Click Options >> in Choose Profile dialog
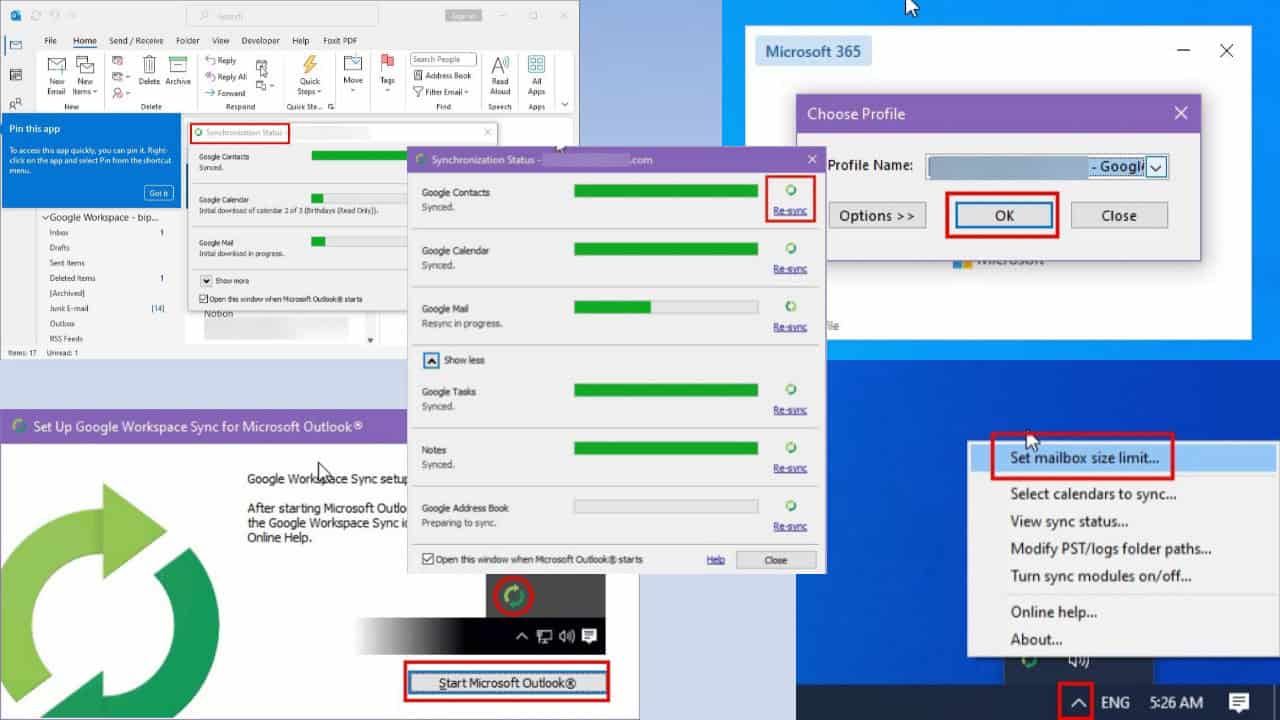This screenshot has height=720, width=1280. pyautogui.click(x=877, y=215)
